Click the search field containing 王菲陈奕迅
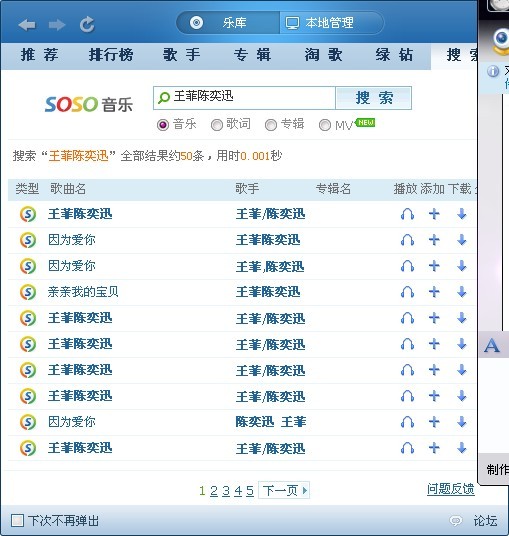Image resolution: width=509 pixels, height=536 pixels. tap(244, 98)
